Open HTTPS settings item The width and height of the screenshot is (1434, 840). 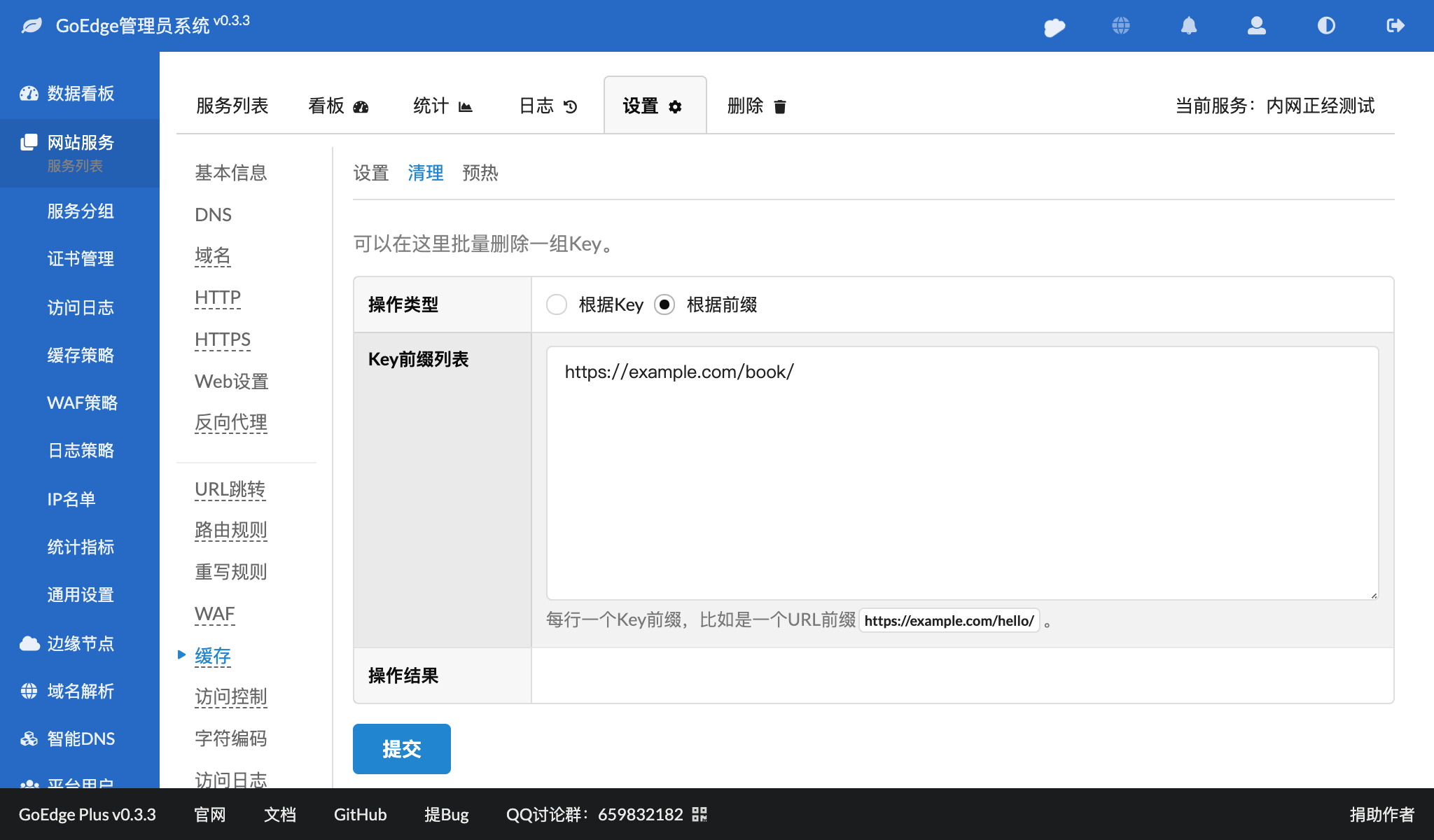(223, 339)
